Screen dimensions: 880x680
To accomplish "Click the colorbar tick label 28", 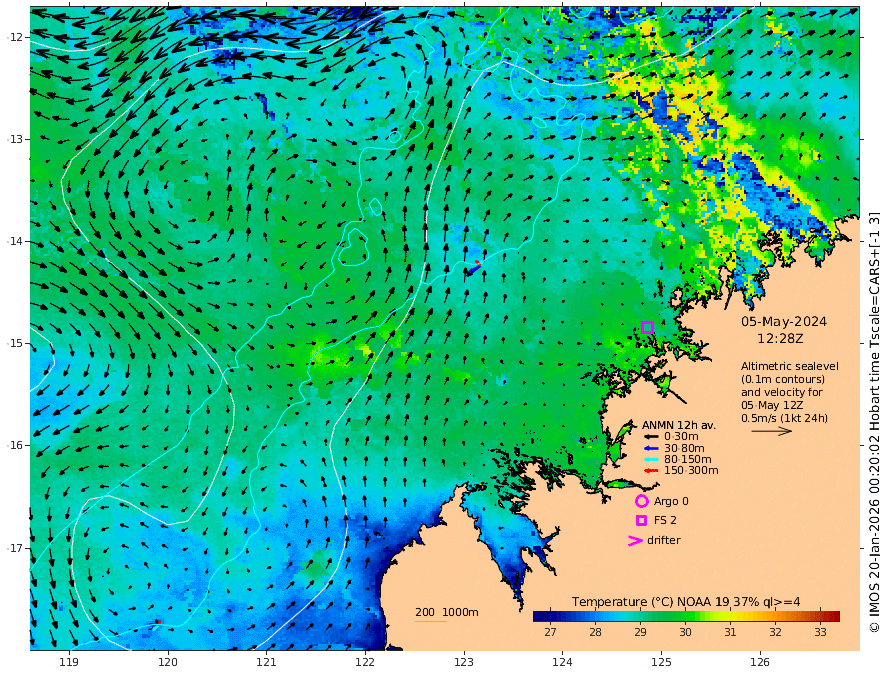I will (595, 632).
